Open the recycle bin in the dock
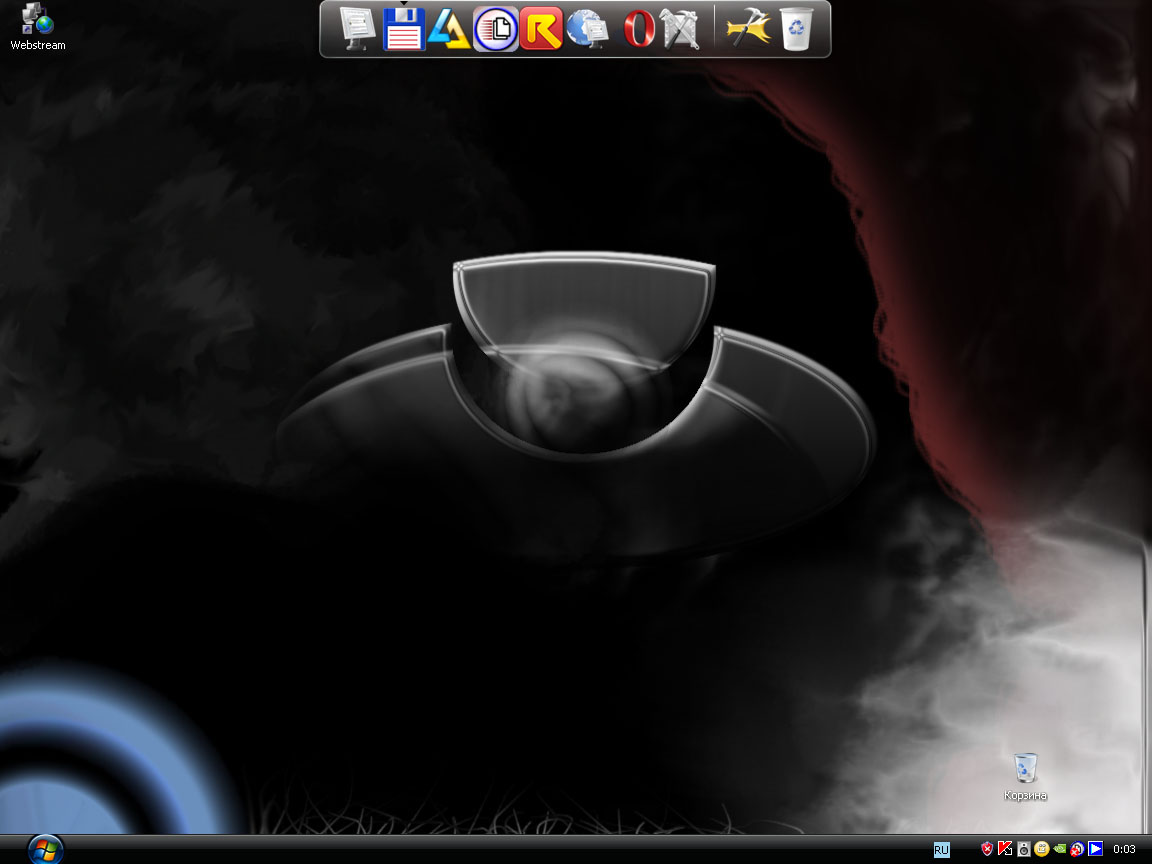 (x=797, y=29)
